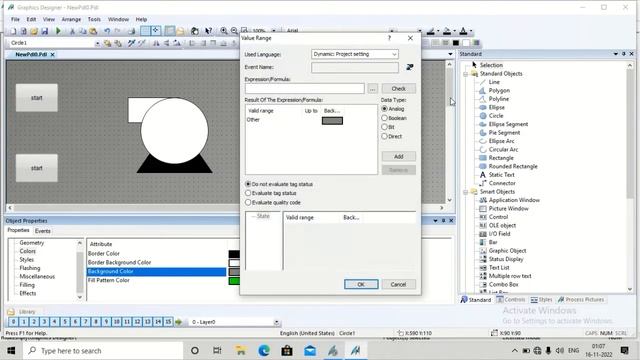Select the Ellipse object in Standard palette

496,107
